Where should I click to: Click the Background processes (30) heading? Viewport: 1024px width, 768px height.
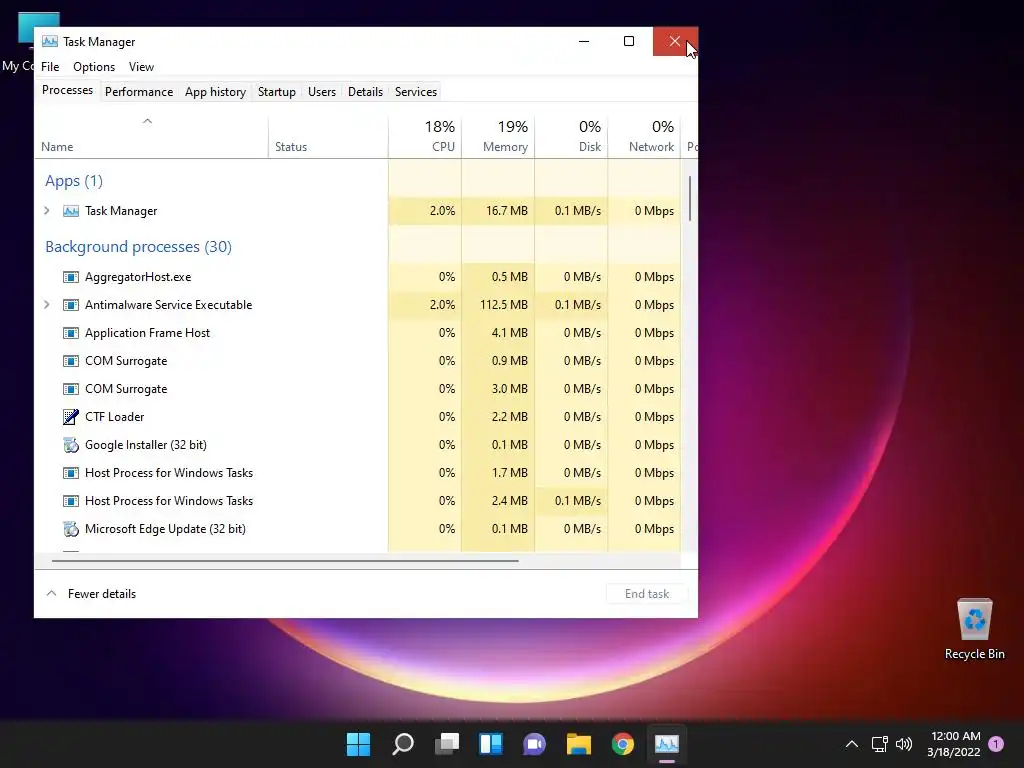[x=138, y=247]
